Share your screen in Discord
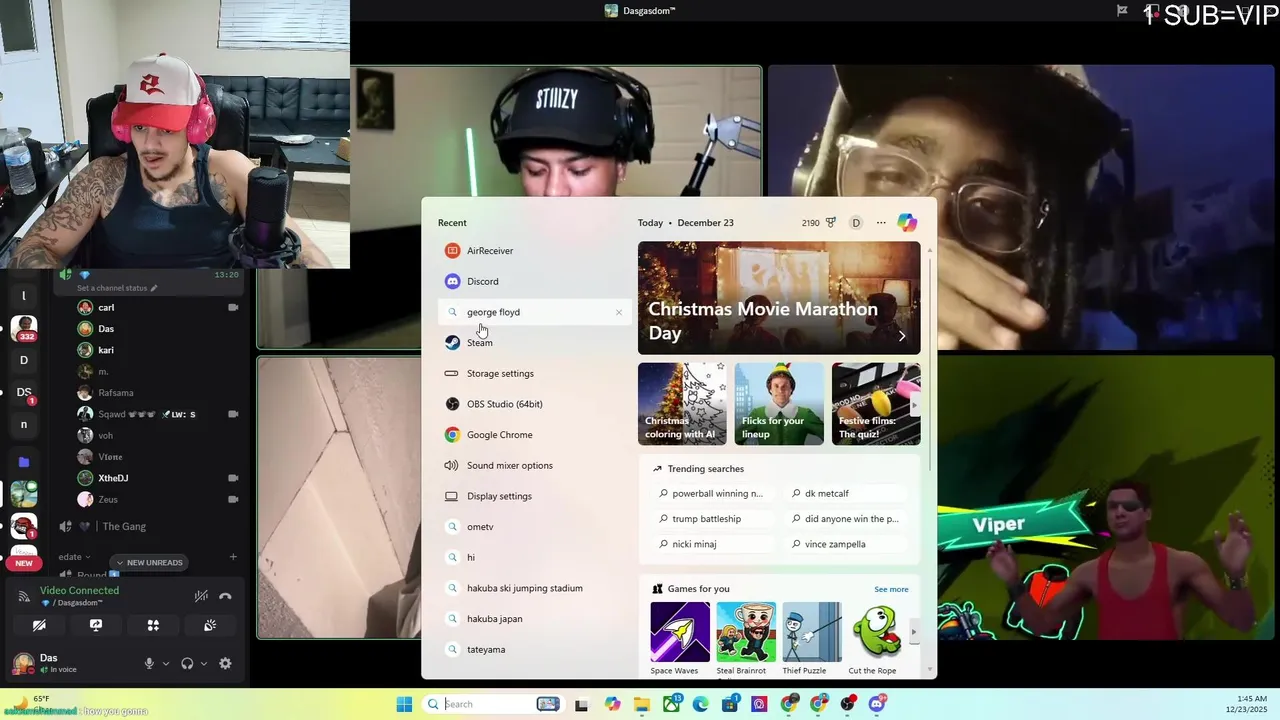The image size is (1280, 720). tap(96, 625)
